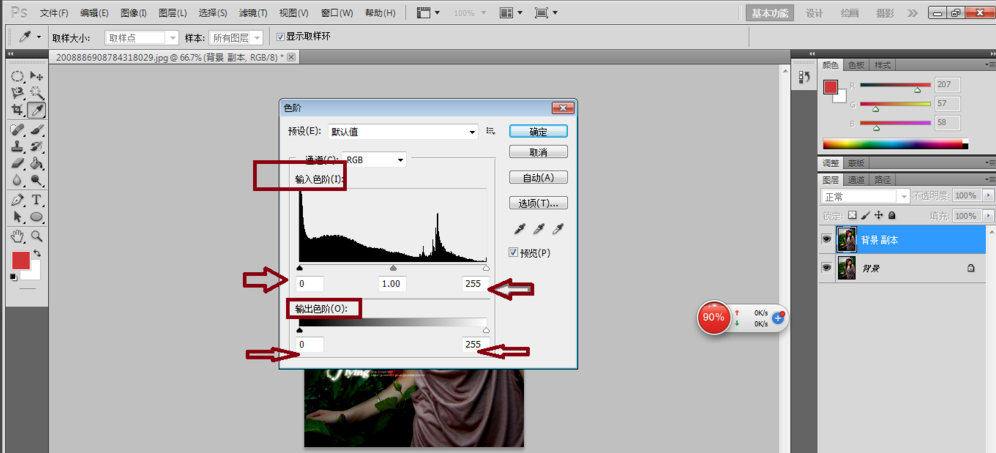Select the Paint Bucket tool
This screenshot has height=453, width=996.
tap(37, 163)
